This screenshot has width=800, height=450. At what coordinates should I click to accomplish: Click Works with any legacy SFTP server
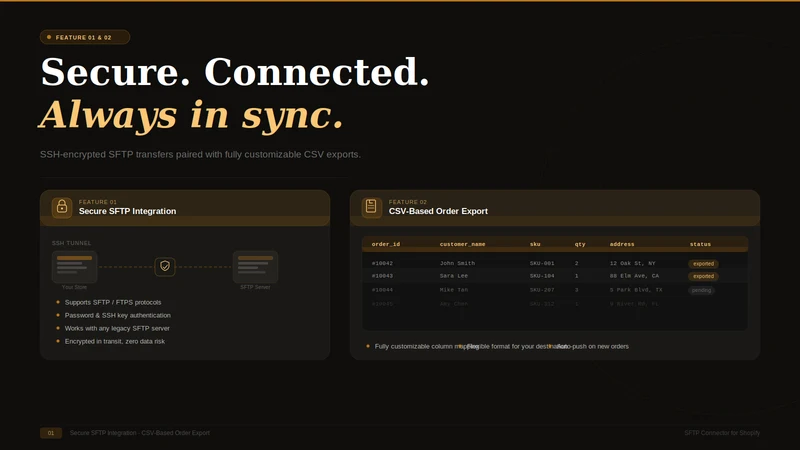click(117, 329)
